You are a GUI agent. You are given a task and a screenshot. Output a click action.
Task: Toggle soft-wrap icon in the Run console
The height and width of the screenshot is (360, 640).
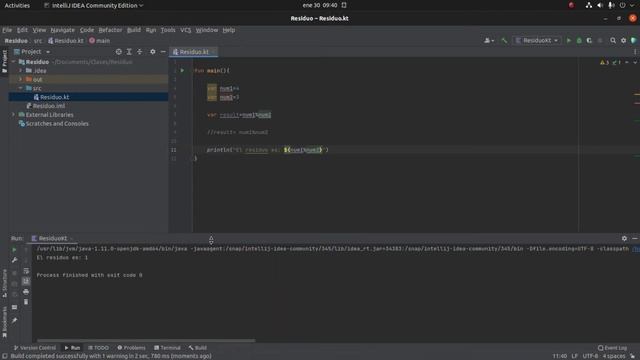[x=26, y=271]
